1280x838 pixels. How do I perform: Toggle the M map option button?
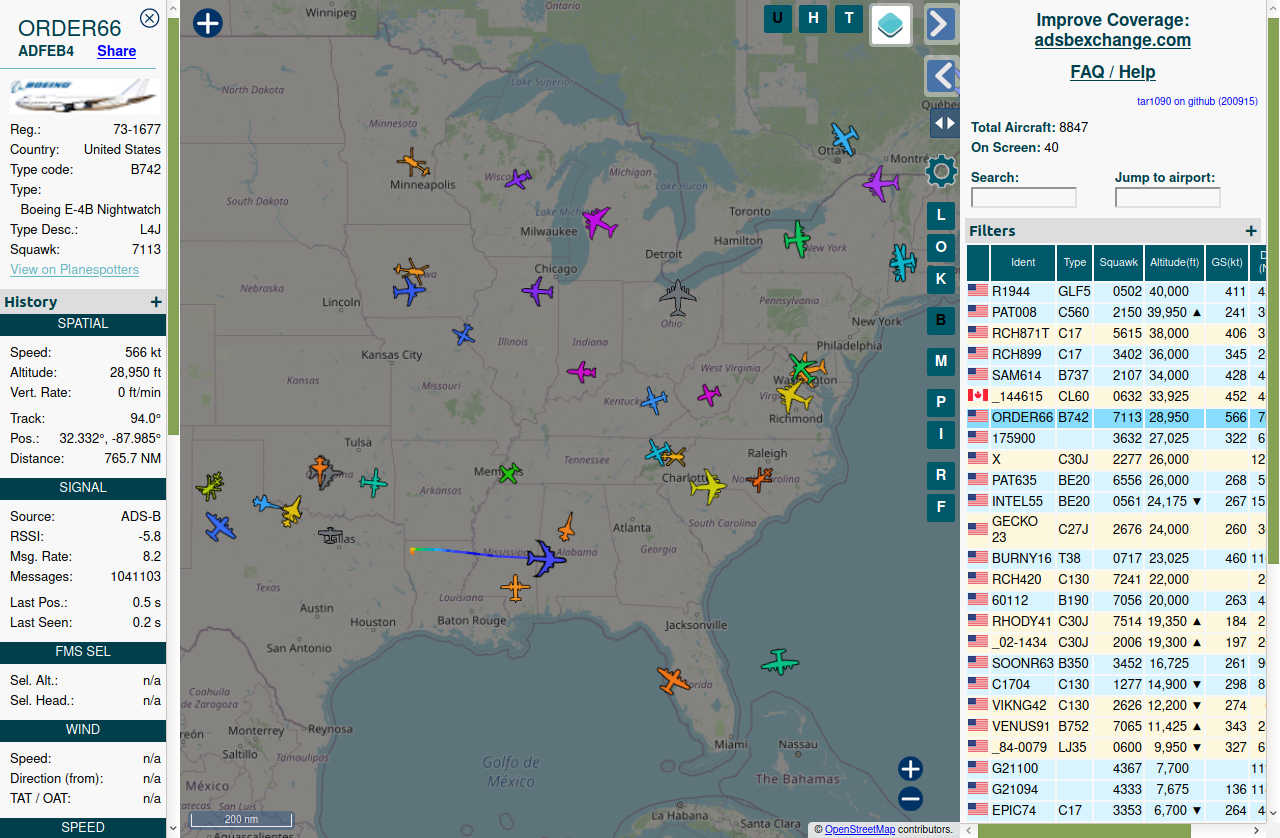[941, 361]
